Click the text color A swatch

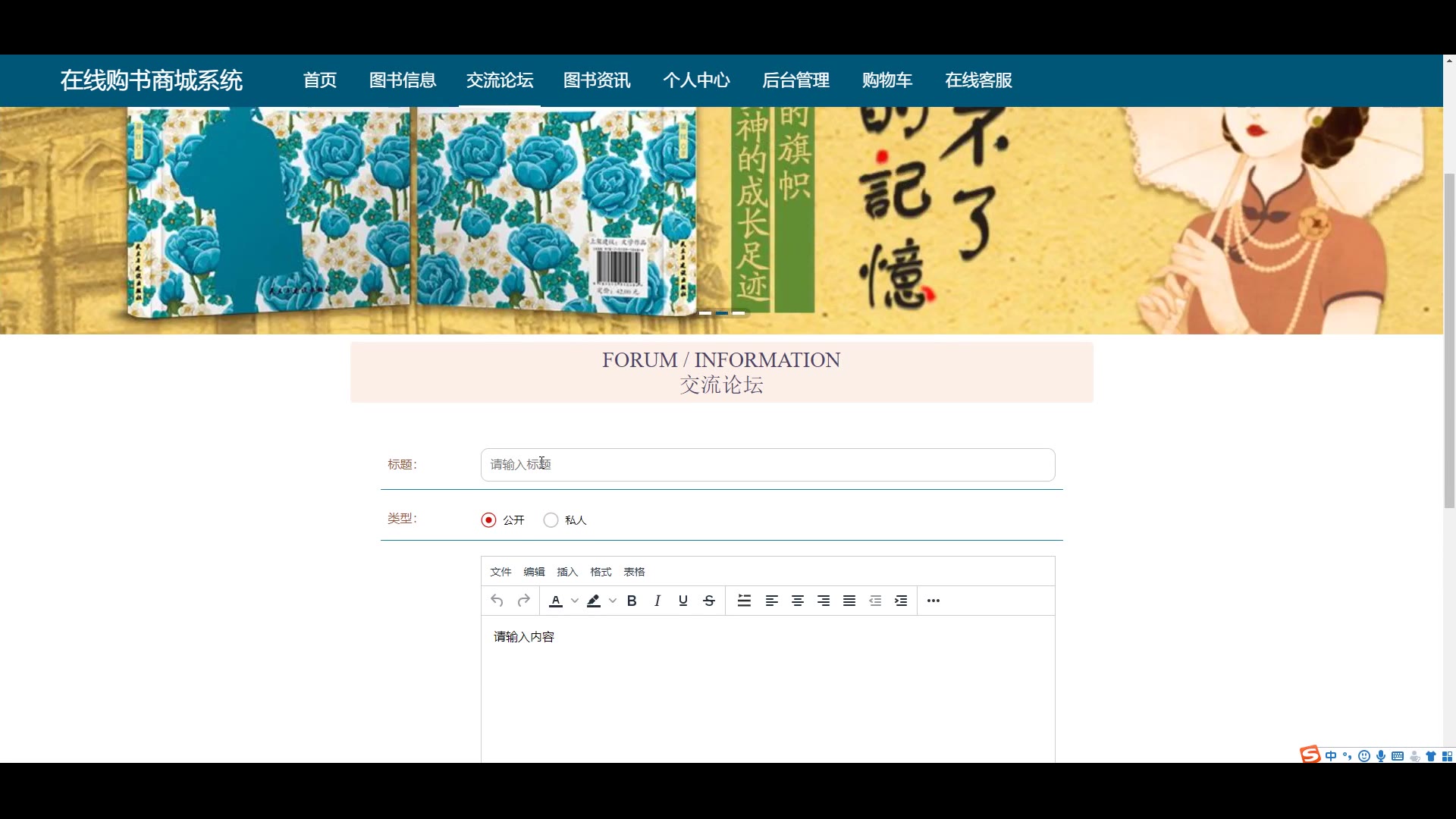point(556,601)
